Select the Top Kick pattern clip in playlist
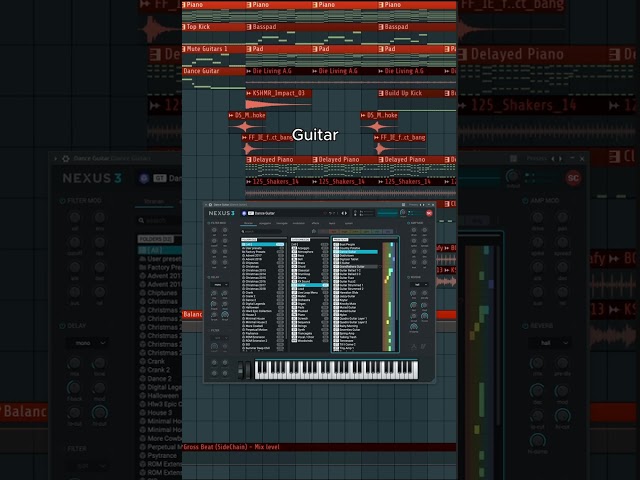Image resolution: width=640 pixels, height=480 pixels. coord(214,34)
